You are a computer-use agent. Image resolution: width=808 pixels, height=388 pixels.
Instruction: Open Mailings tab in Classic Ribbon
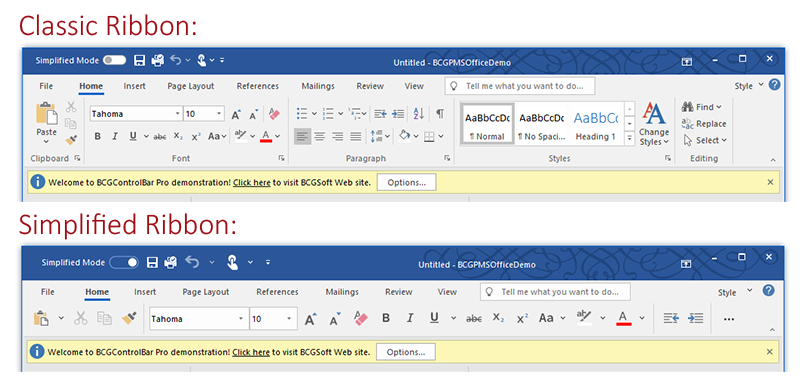[318, 86]
